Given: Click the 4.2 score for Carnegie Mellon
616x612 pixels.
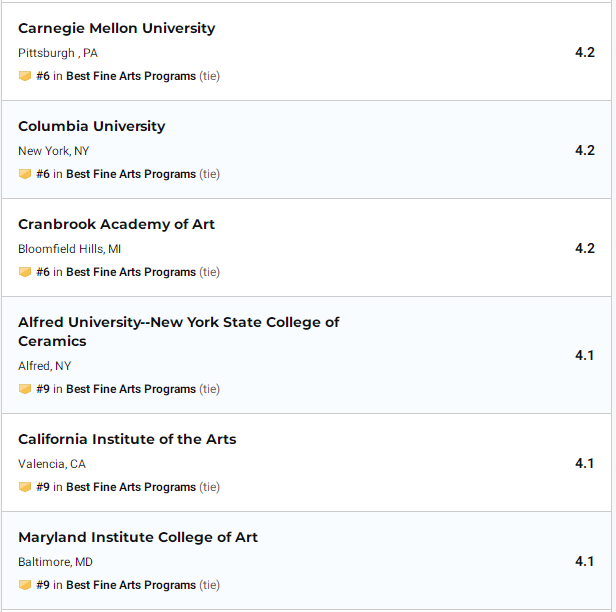Looking at the screenshot, I should click(585, 52).
